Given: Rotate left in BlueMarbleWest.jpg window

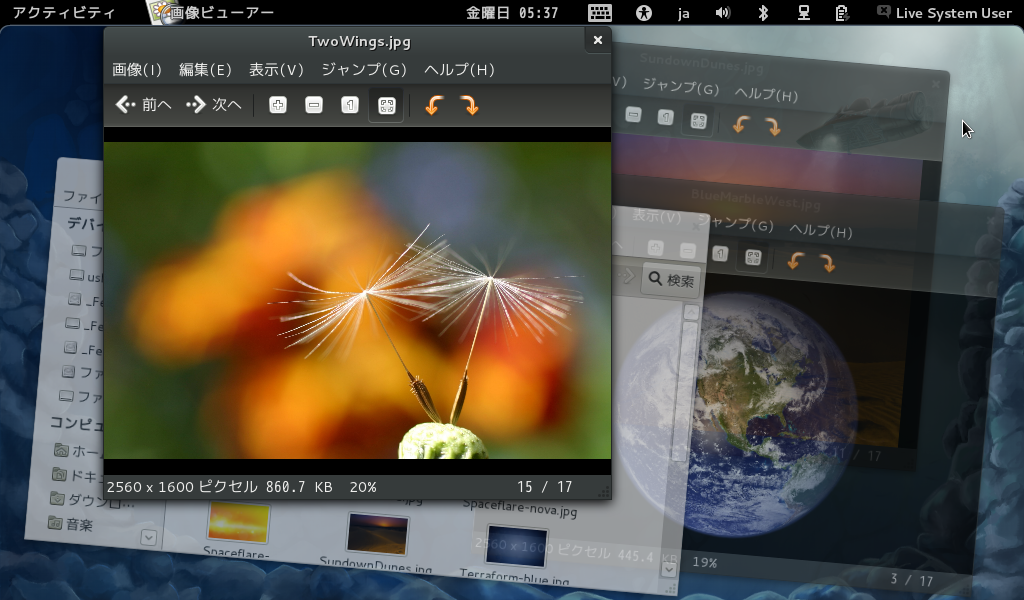Looking at the screenshot, I should 795,261.
